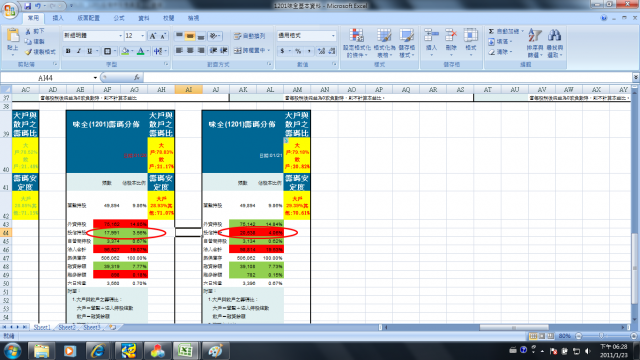
Task: Decrease decimal places
Action: (x=331, y=51)
